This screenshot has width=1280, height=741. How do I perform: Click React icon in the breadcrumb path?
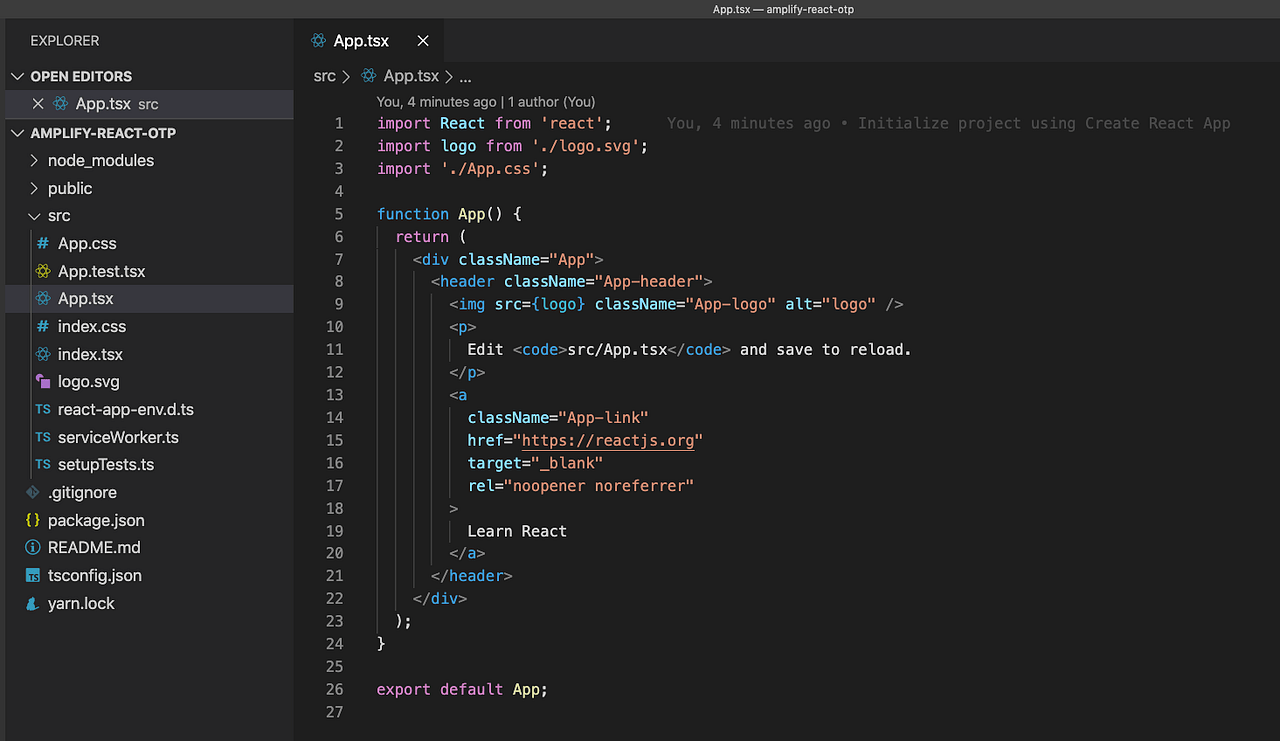coord(369,76)
